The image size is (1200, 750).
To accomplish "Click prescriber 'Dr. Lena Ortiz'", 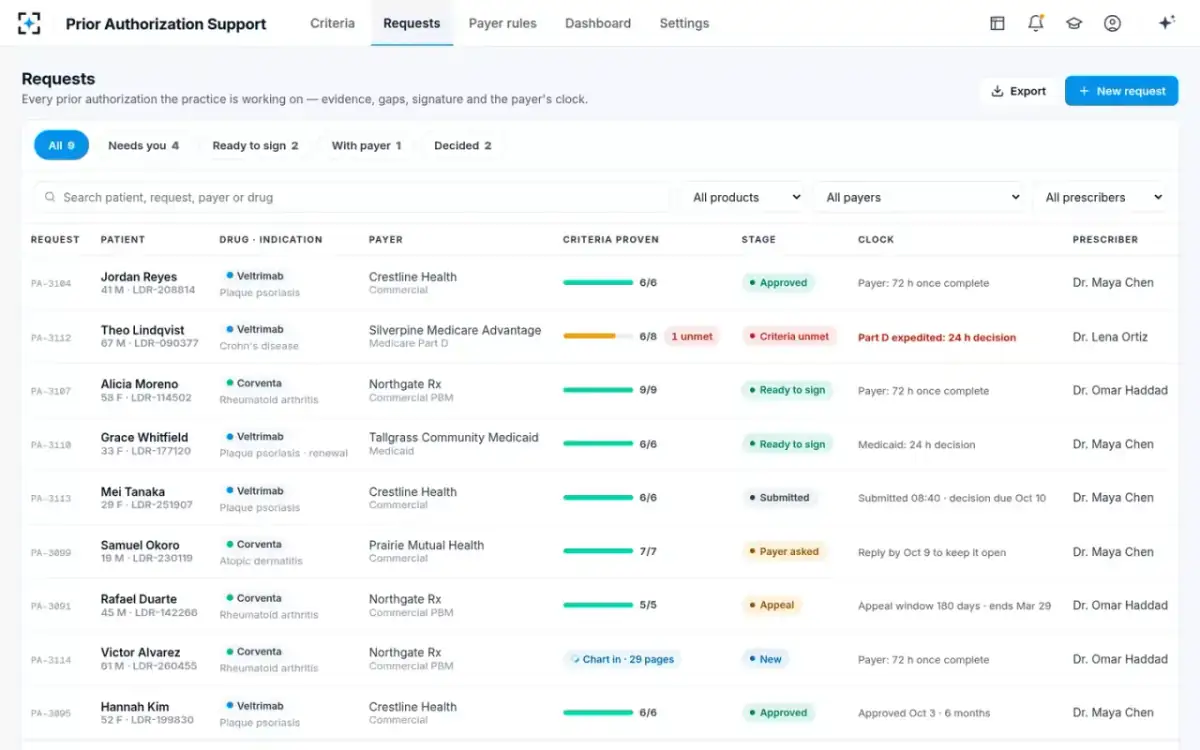I will pyautogui.click(x=1110, y=337).
